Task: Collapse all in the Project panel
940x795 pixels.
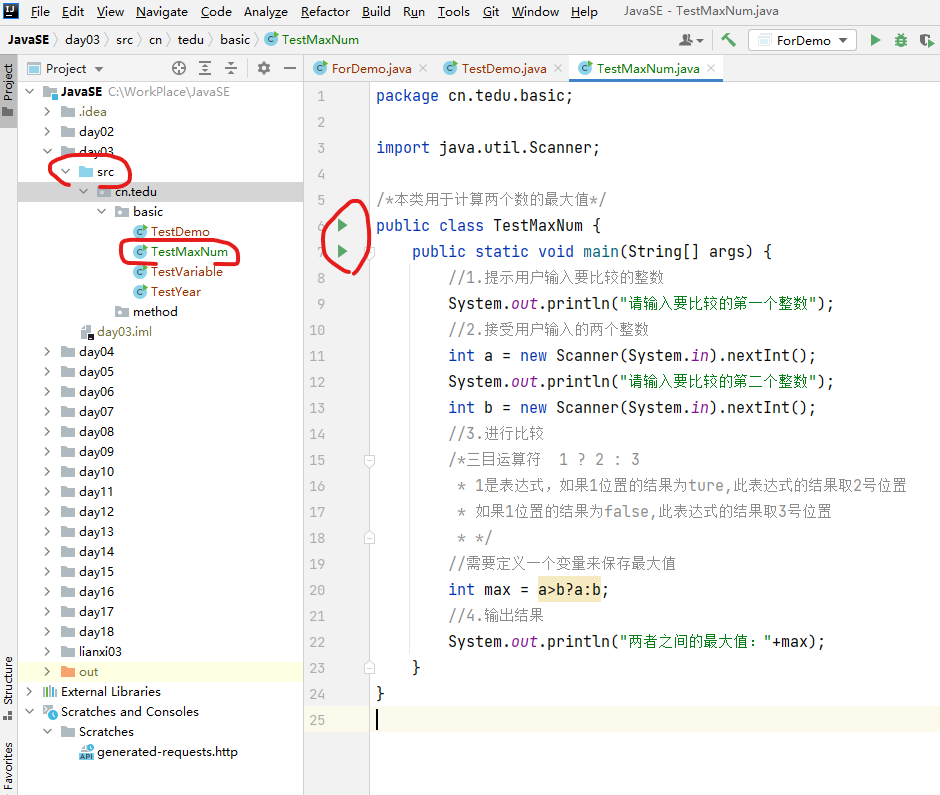Action: pos(231,68)
